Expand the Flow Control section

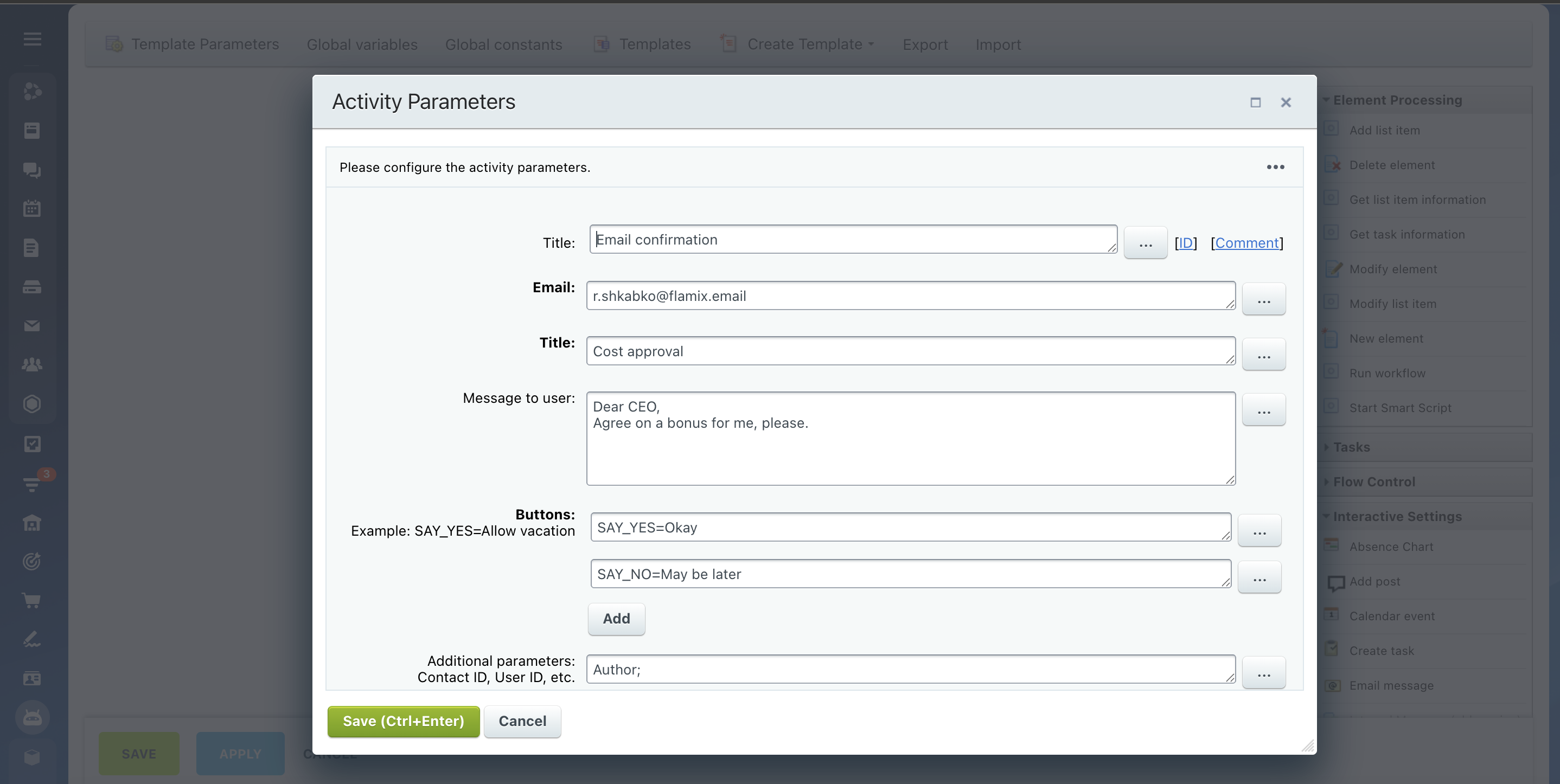[1373, 482]
